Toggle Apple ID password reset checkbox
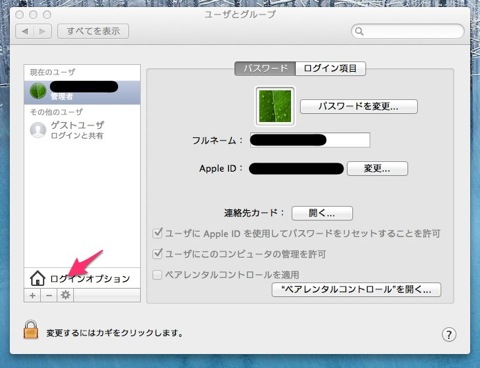 157,233
